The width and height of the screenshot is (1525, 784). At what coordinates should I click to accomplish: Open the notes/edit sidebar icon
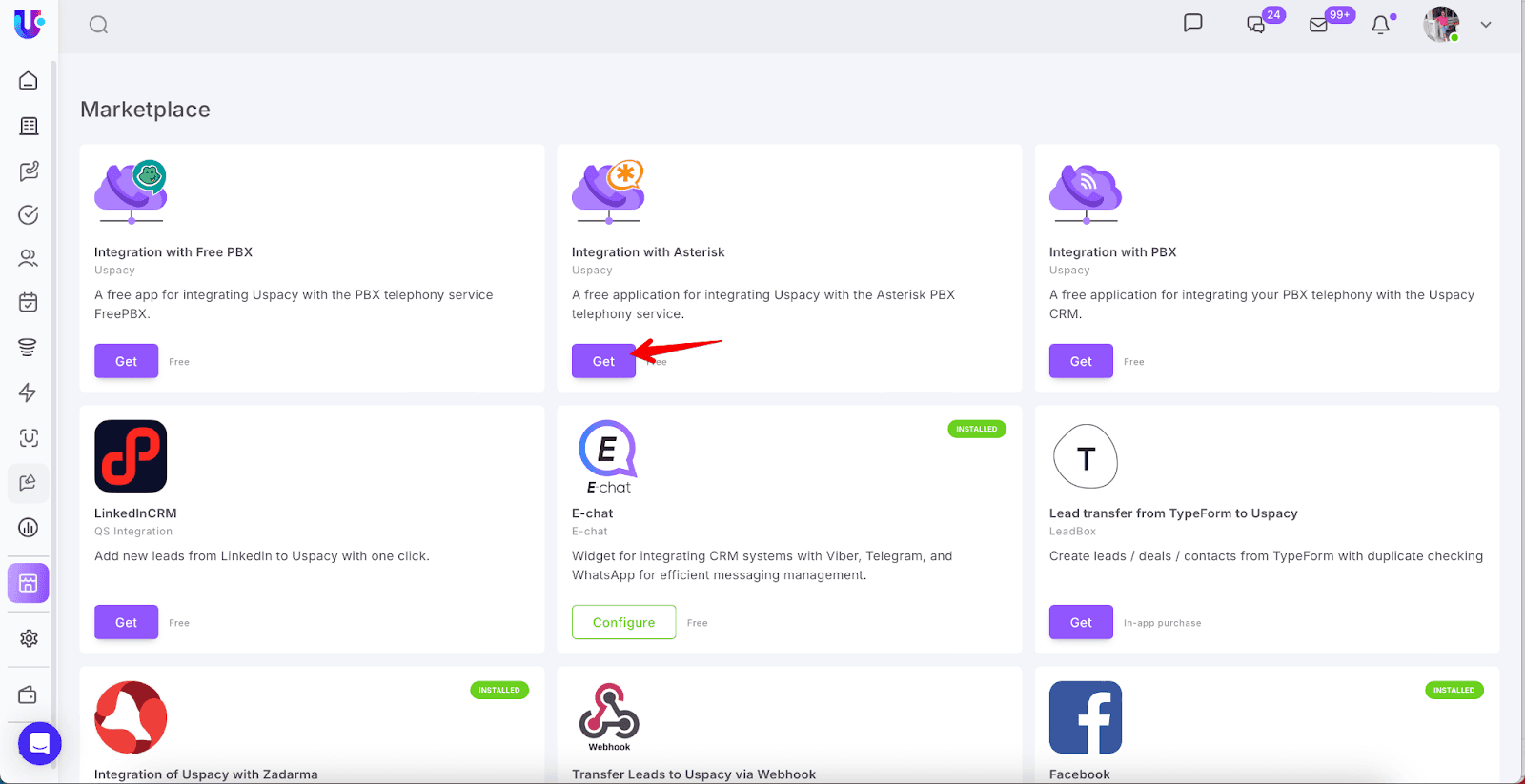(x=29, y=171)
